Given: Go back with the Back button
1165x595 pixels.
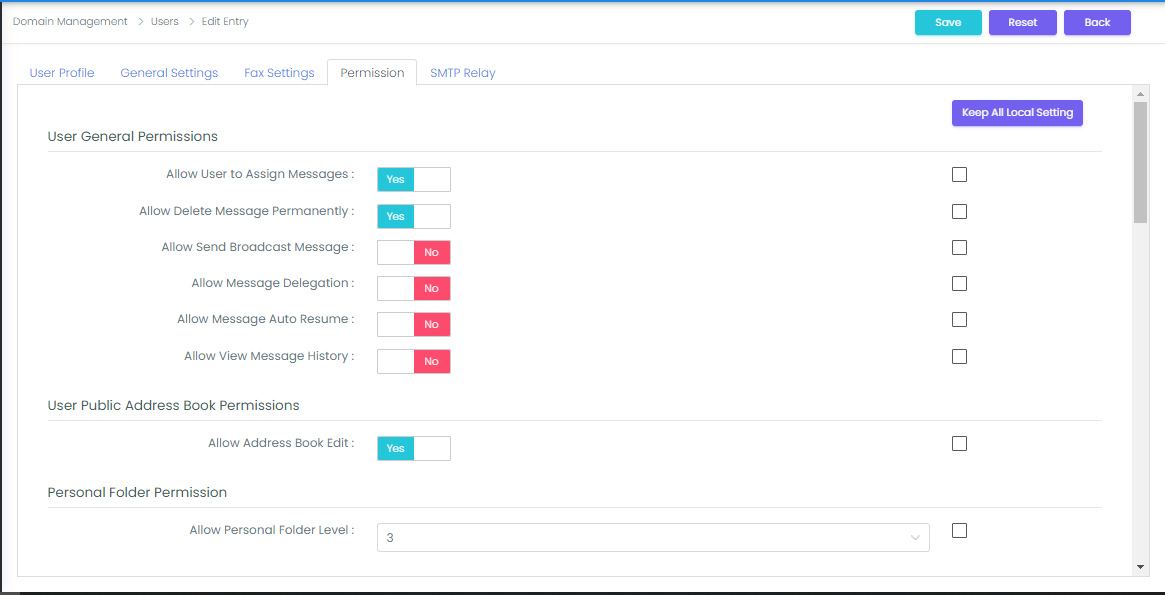Looking at the screenshot, I should [x=1097, y=22].
